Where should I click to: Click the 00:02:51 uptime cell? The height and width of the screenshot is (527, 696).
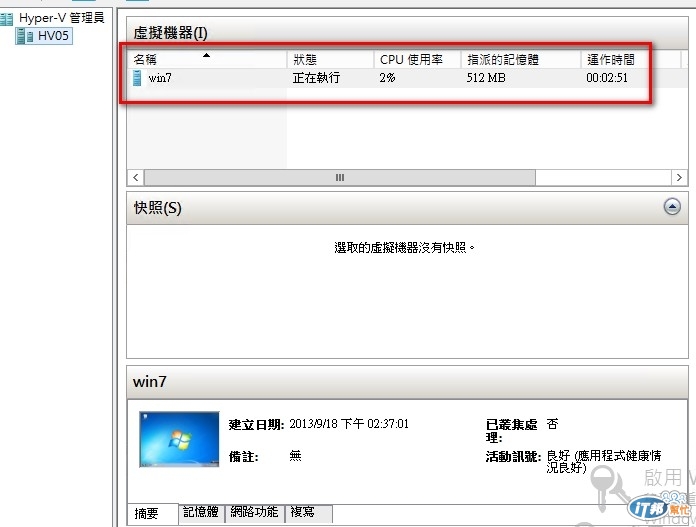[x=607, y=78]
